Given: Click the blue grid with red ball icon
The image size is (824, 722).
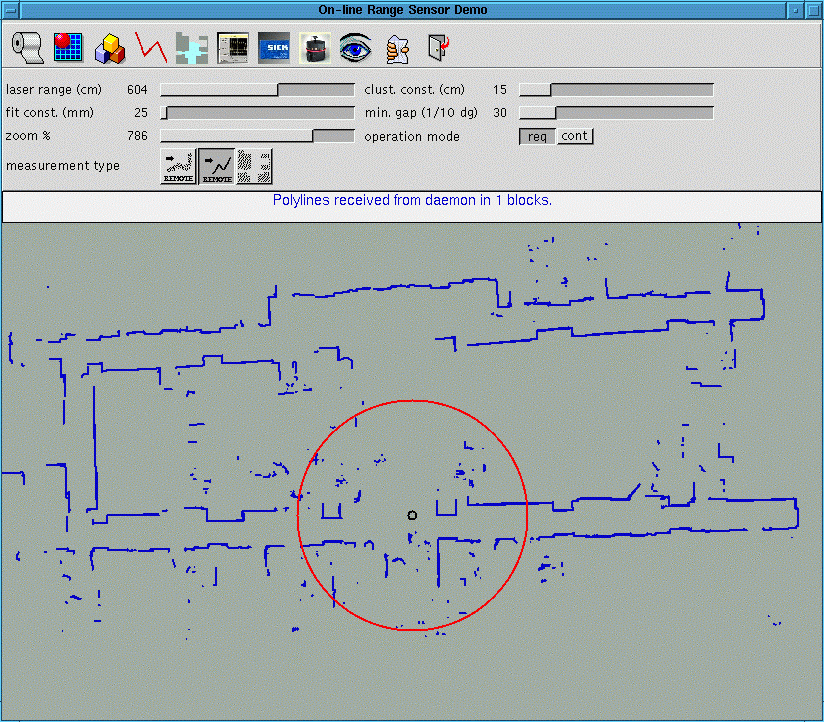Looking at the screenshot, I should 67,47.
